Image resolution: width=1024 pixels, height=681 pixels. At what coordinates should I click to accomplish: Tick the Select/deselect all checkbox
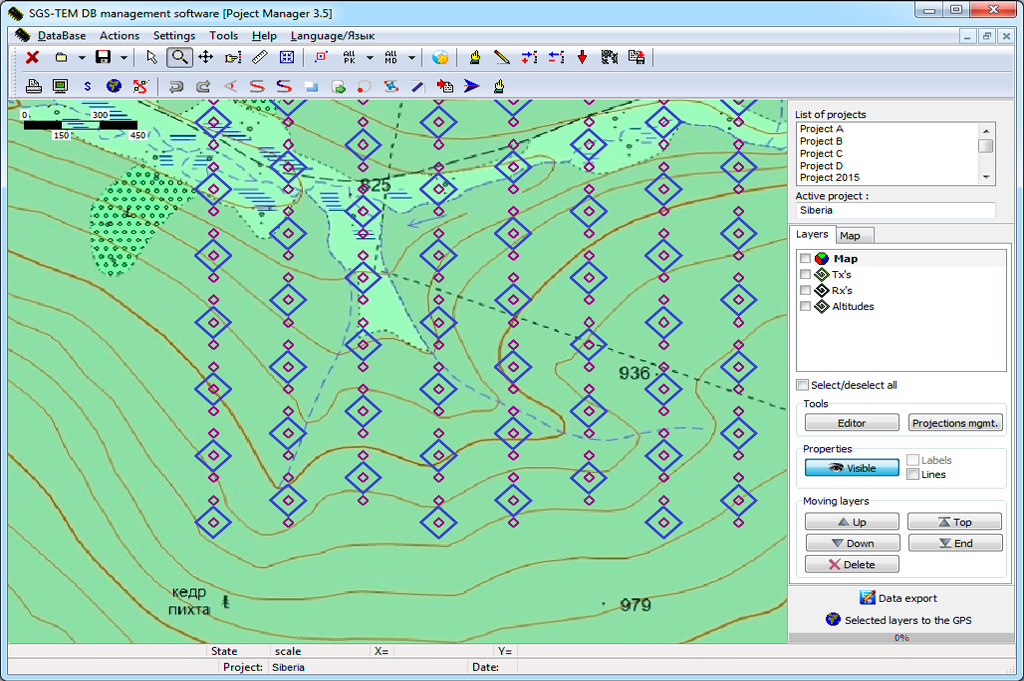coord(802,385)
